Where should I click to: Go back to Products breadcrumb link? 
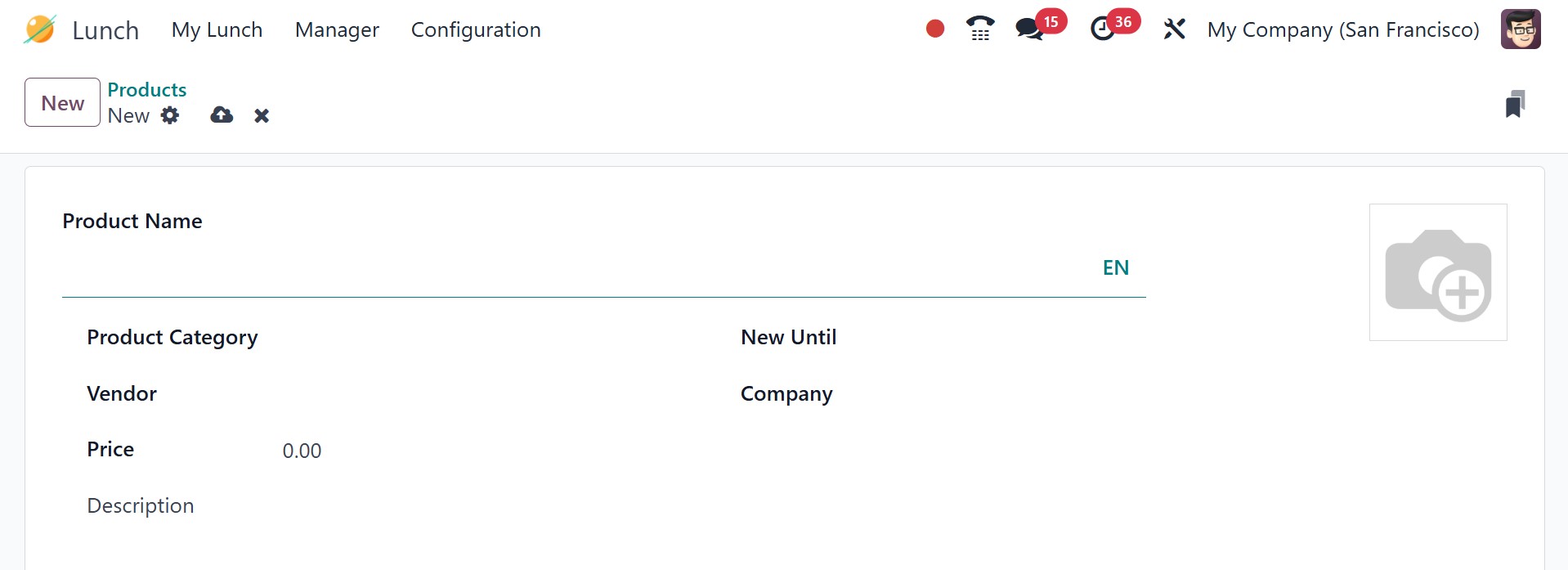(x=147, y=89)
